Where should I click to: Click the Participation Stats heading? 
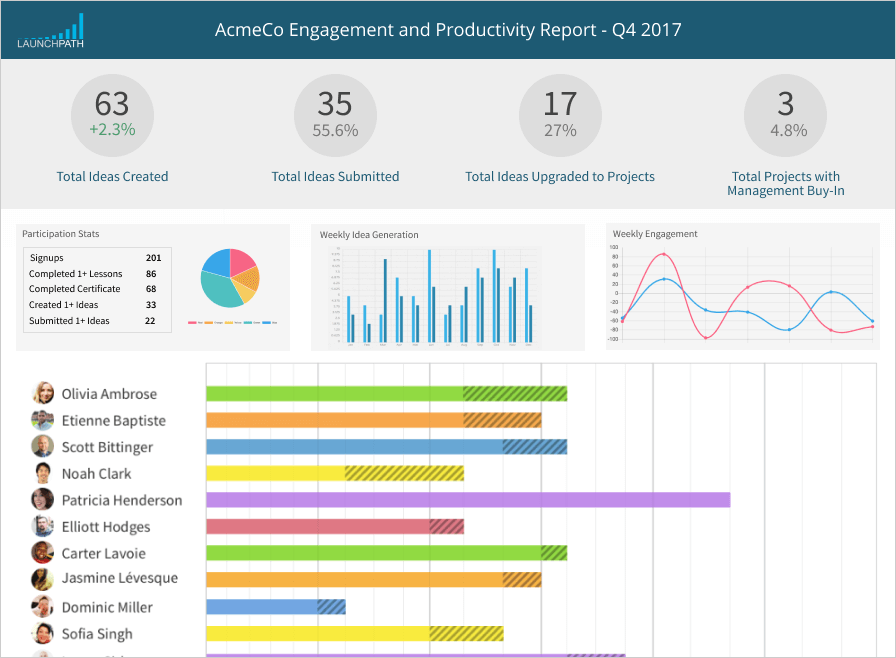[61, 234]
